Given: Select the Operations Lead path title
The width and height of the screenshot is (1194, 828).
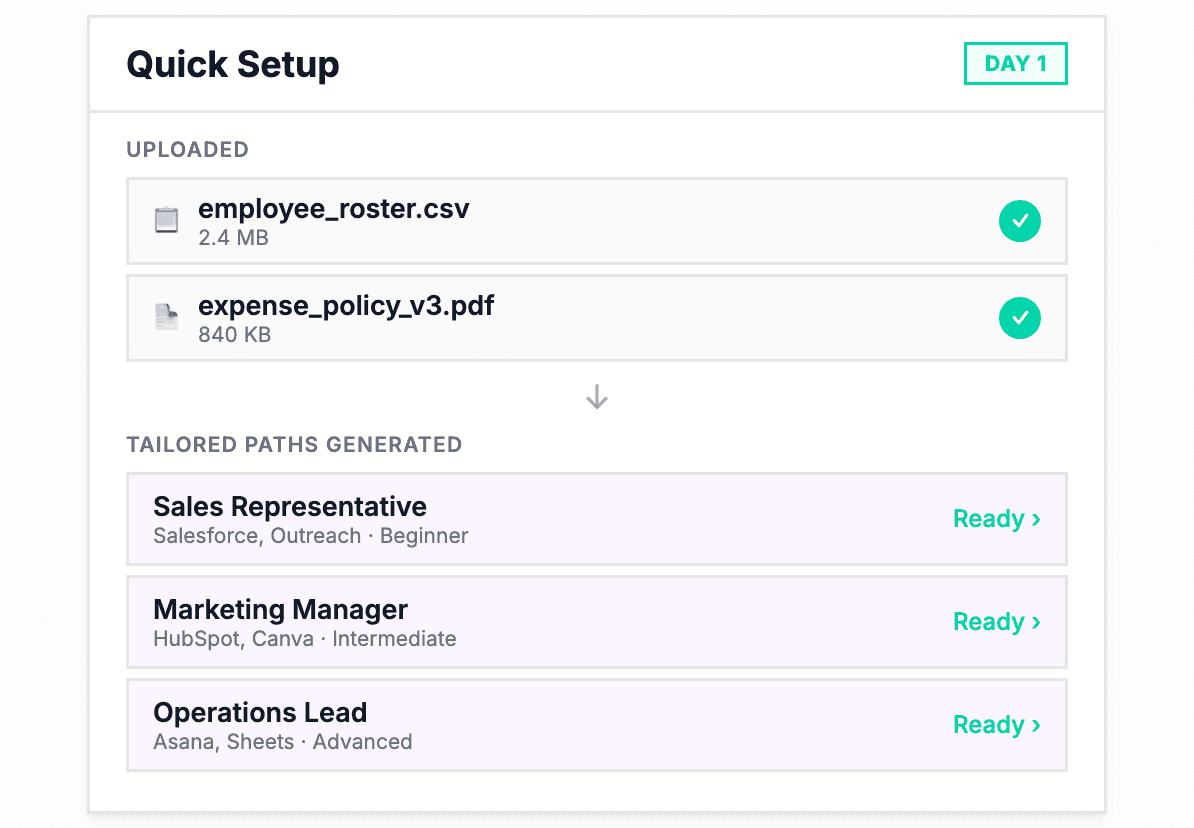Looking at the screenshot, I should (260, 713).
